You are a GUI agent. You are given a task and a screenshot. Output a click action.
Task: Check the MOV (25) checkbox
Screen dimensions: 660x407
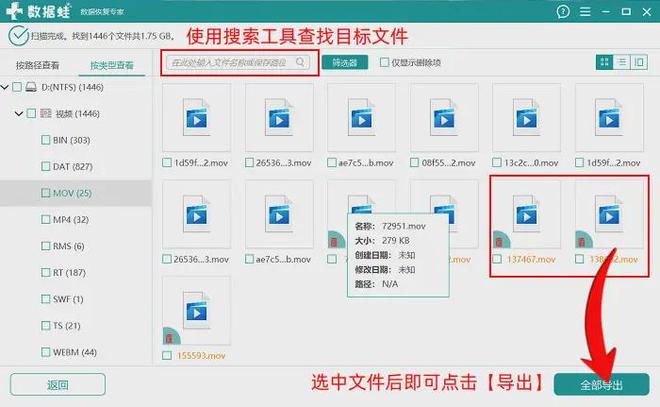(45, 193)
